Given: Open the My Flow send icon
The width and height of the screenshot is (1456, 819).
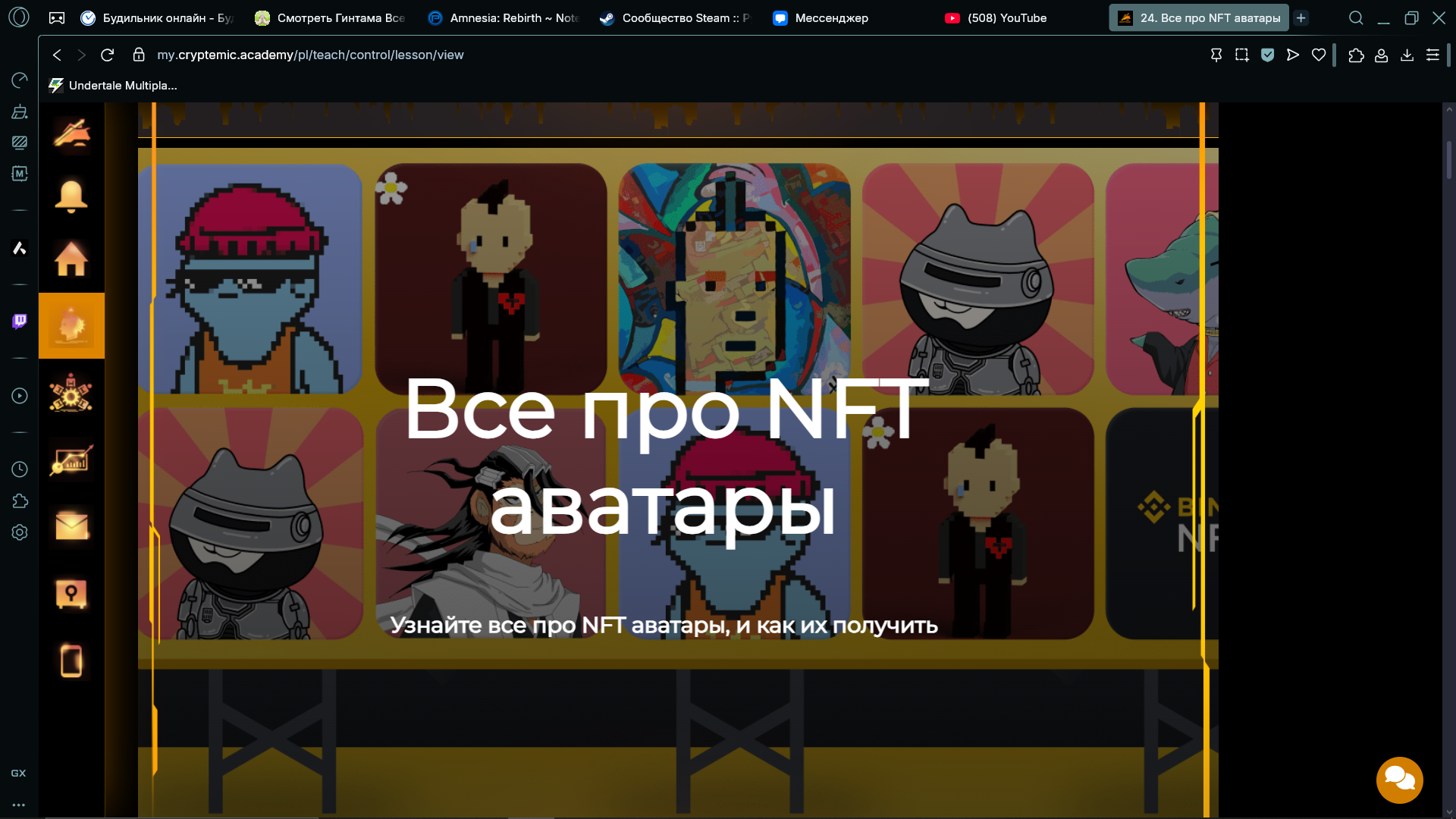Looking at the screenshot, I should pyautogui.click(x=1293, y=55).
